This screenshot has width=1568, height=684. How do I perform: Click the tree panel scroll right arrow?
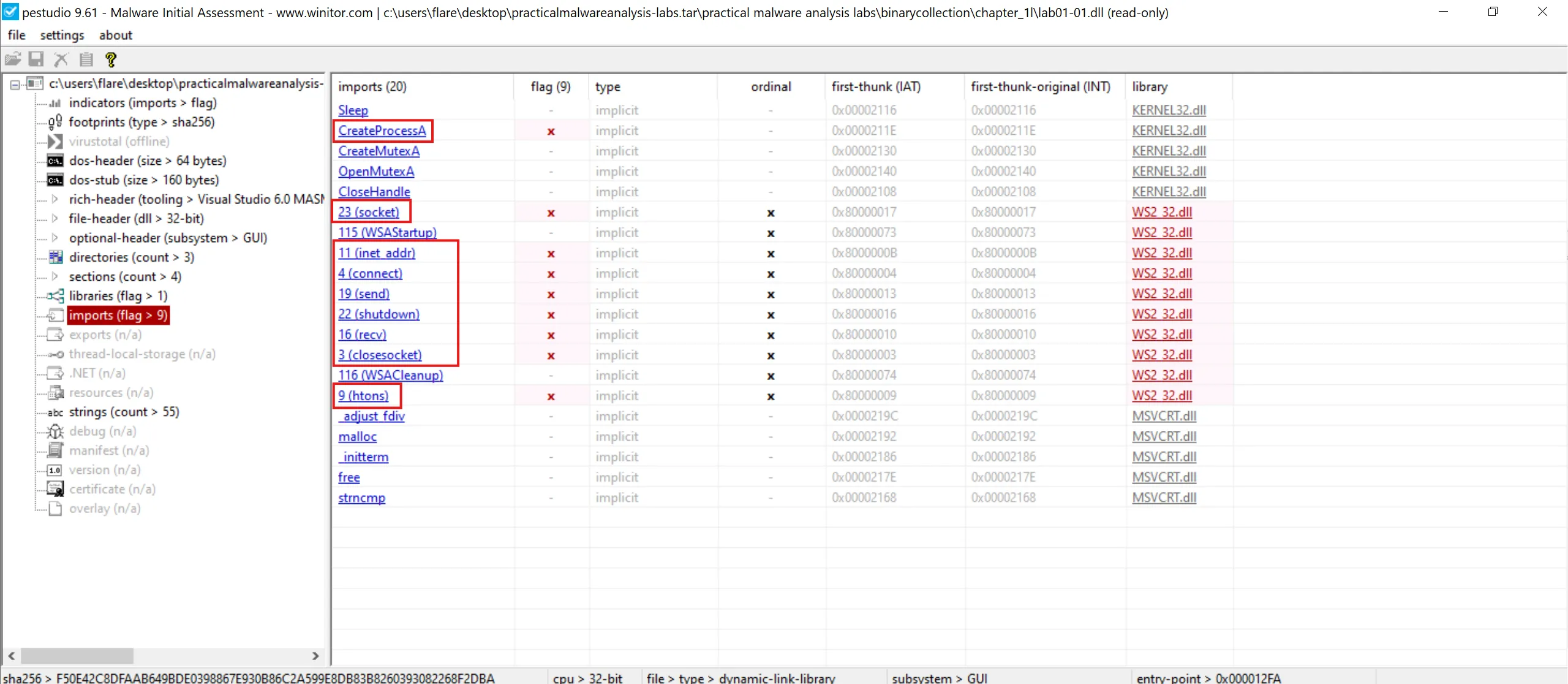(x=315, y=656)
